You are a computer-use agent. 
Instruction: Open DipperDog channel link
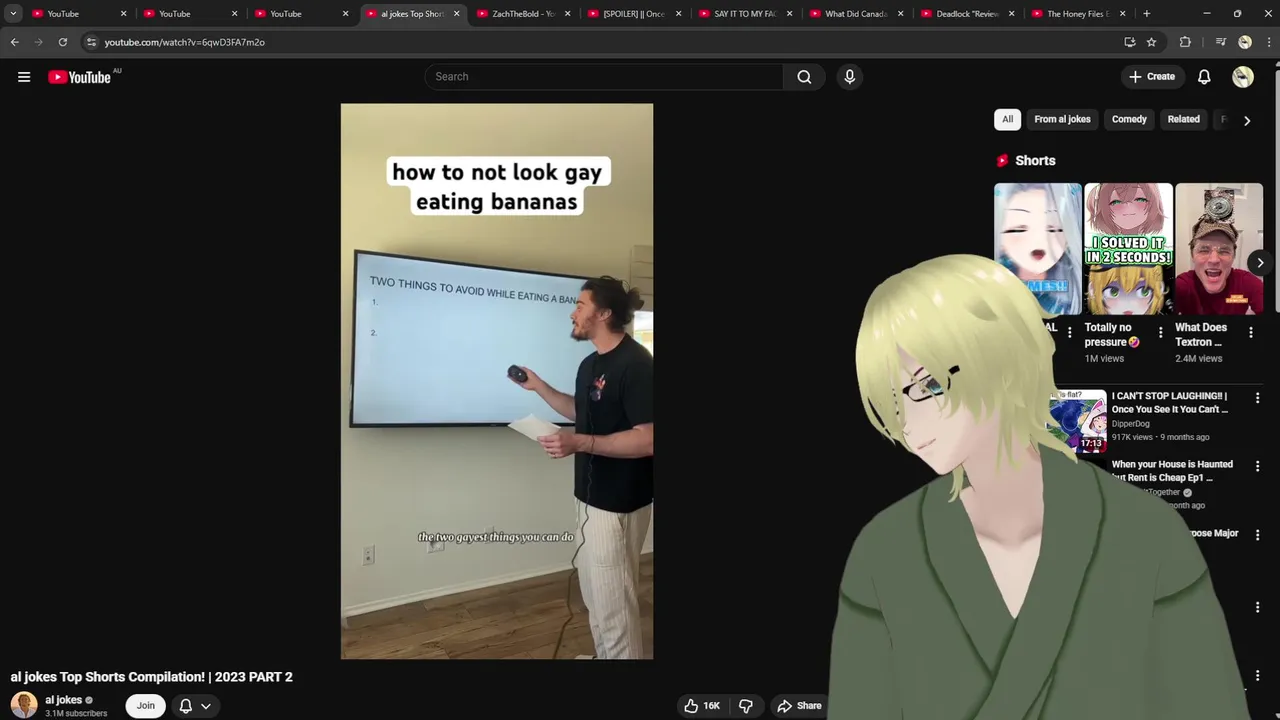tap(1130, 424)
